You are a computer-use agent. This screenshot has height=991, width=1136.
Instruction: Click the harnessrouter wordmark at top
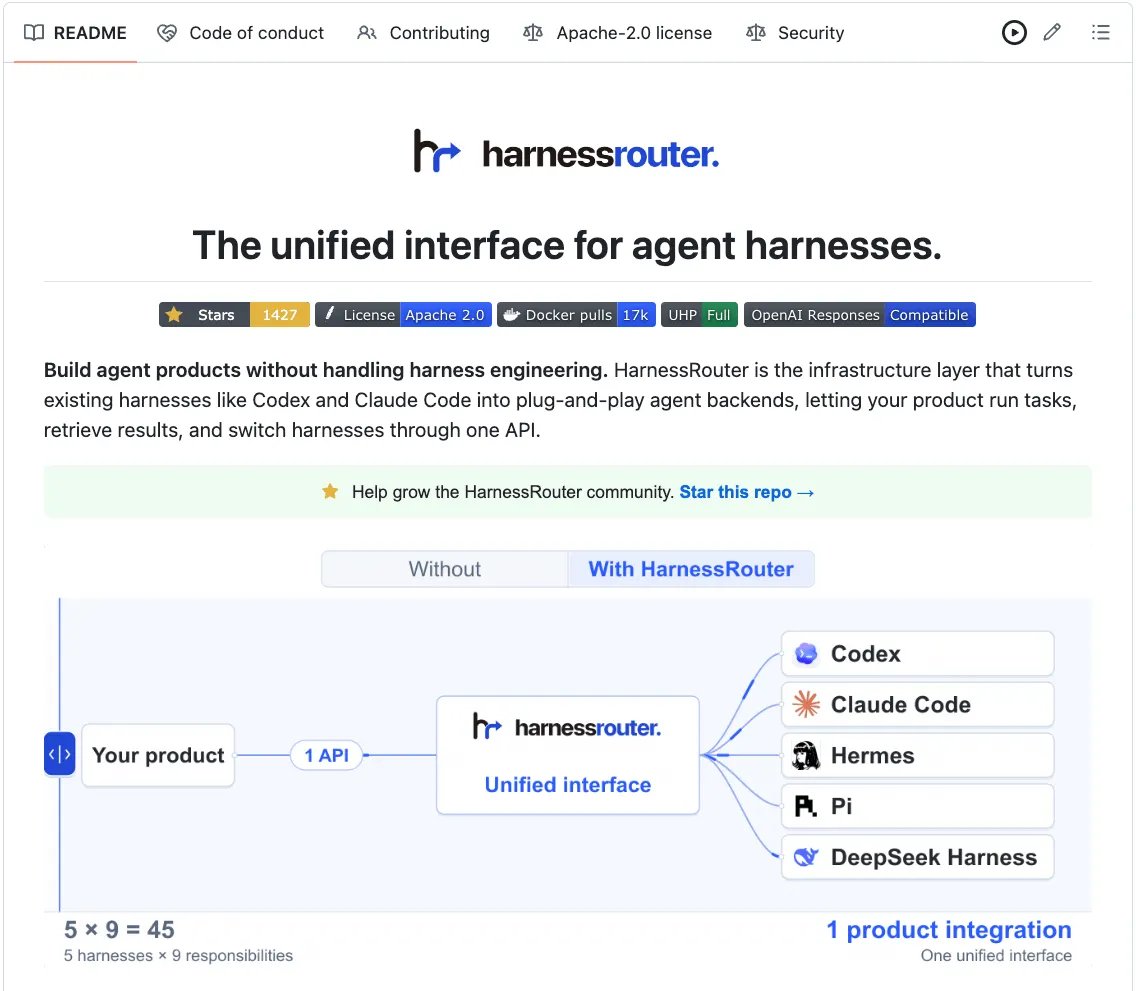601,154
